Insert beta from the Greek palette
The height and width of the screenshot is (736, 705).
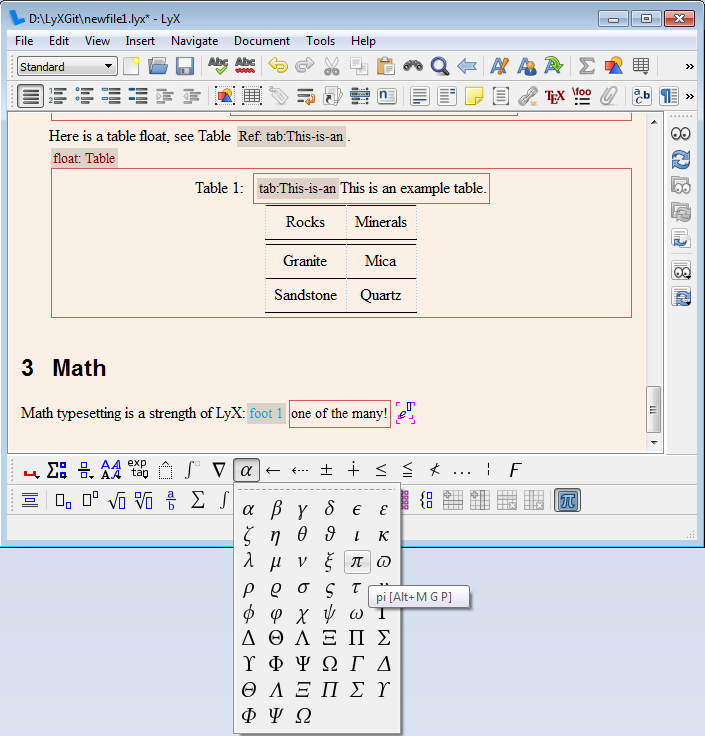click(x=276, y=509)
